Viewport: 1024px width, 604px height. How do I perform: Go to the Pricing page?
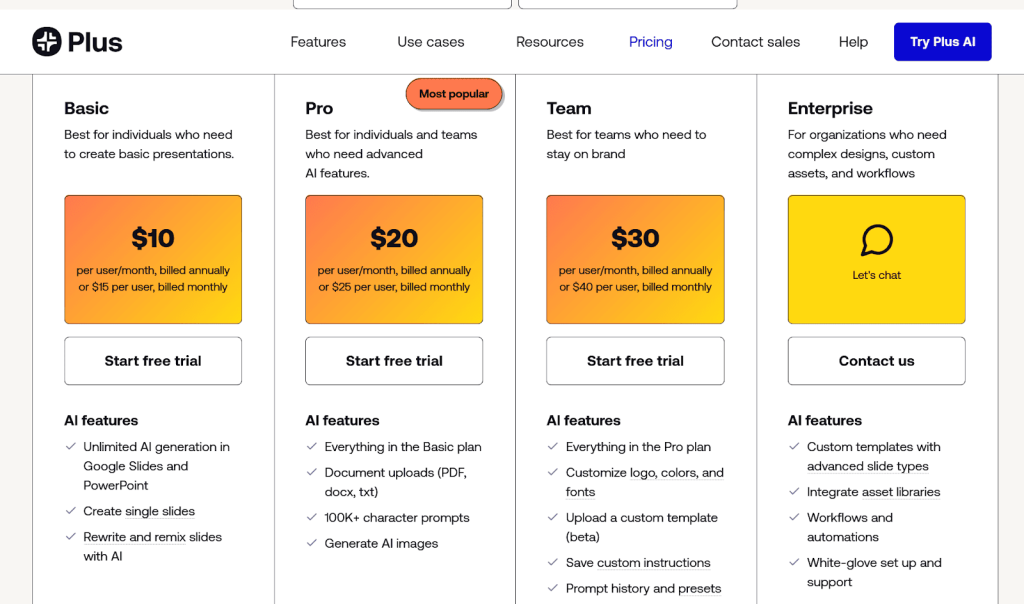(x=651, y=42)
